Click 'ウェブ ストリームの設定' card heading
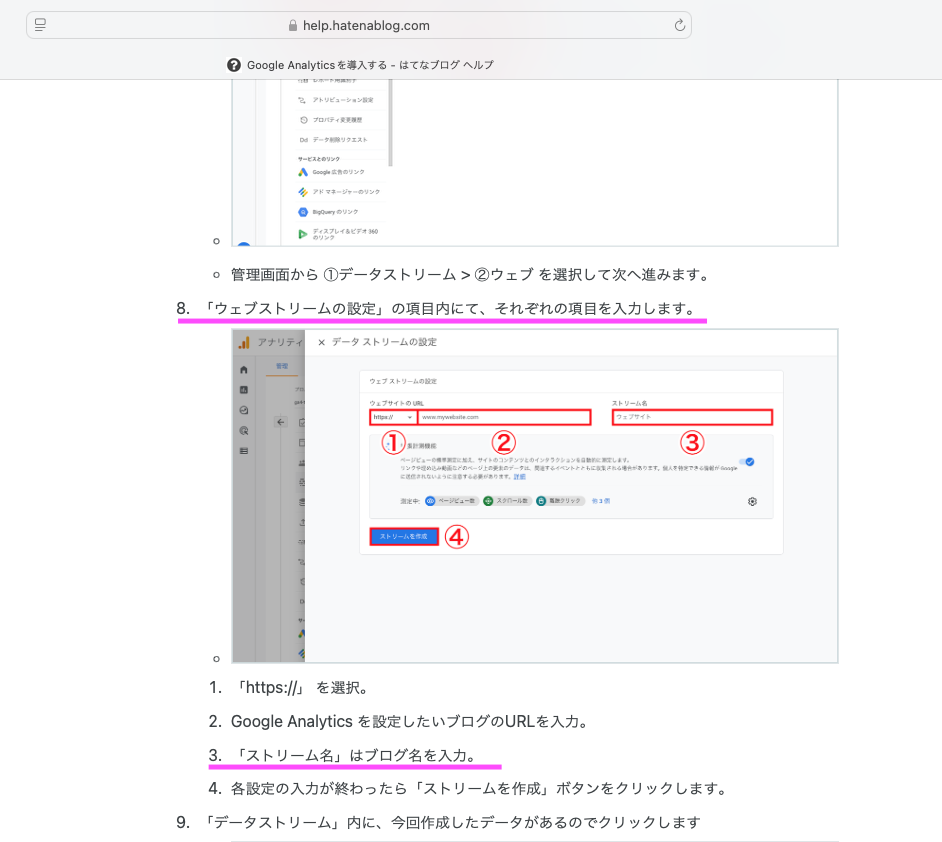Image resolution: width=942 pixels, height=842 pixels. 403,381
